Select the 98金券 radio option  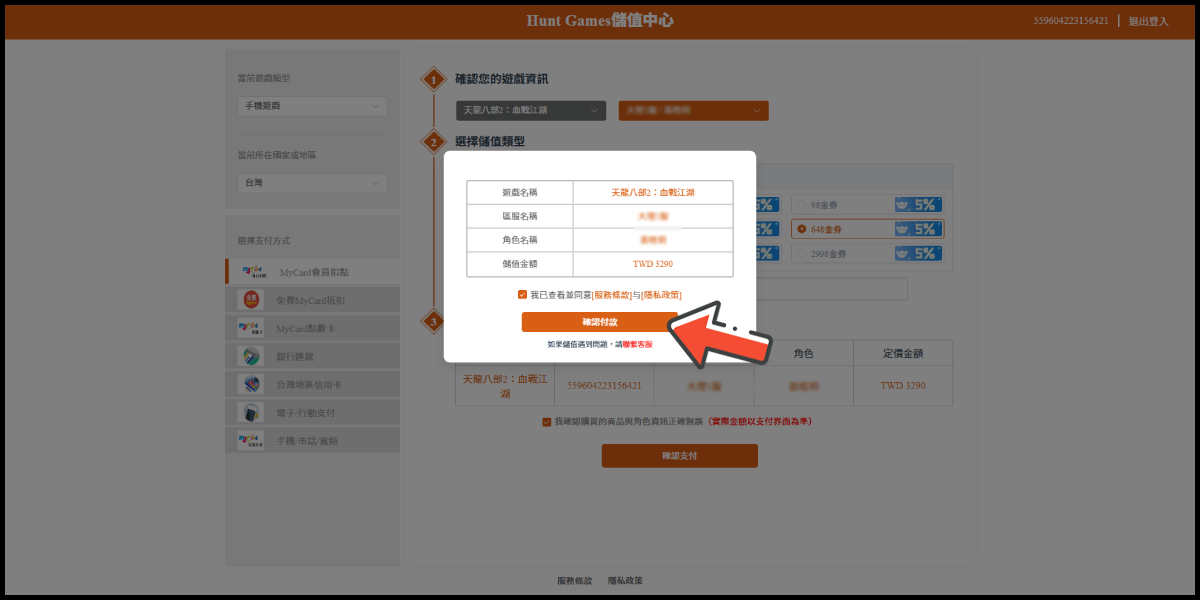click(x=802, y=204)
